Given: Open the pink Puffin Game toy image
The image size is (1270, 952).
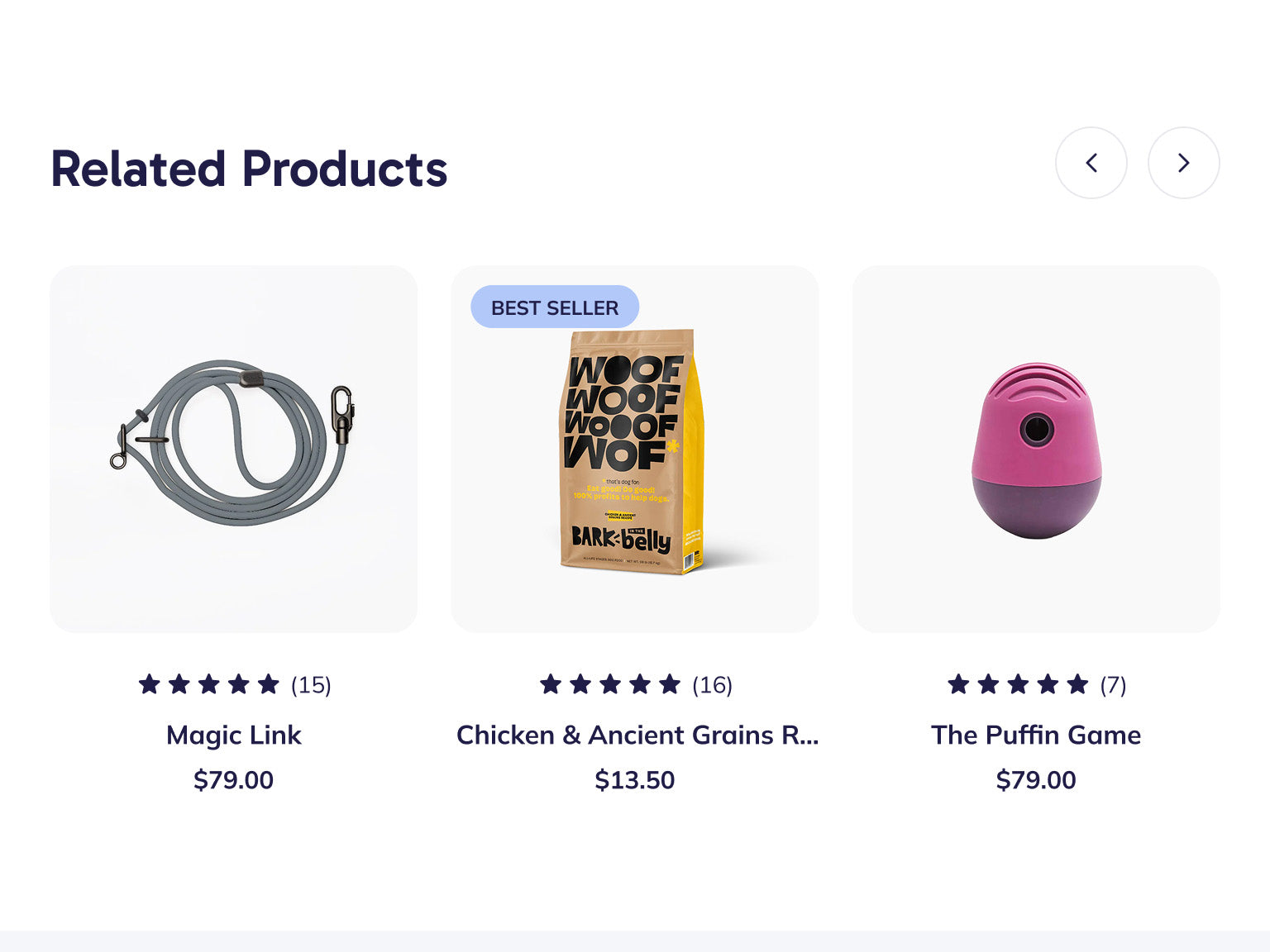Looking at the screenshot, I should pos(1035,450).
